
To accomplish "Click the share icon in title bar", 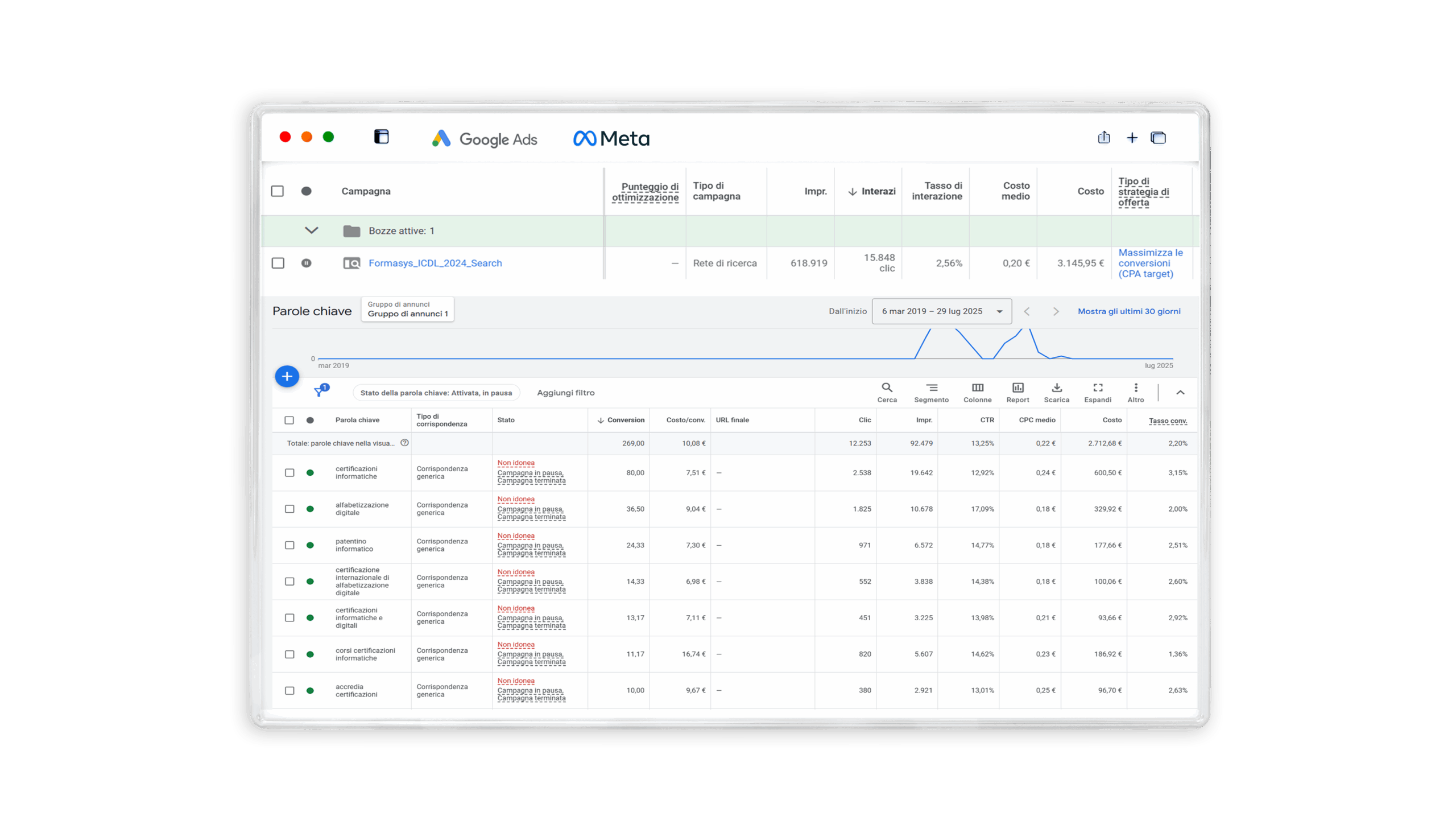I will tap(1103, 138).
